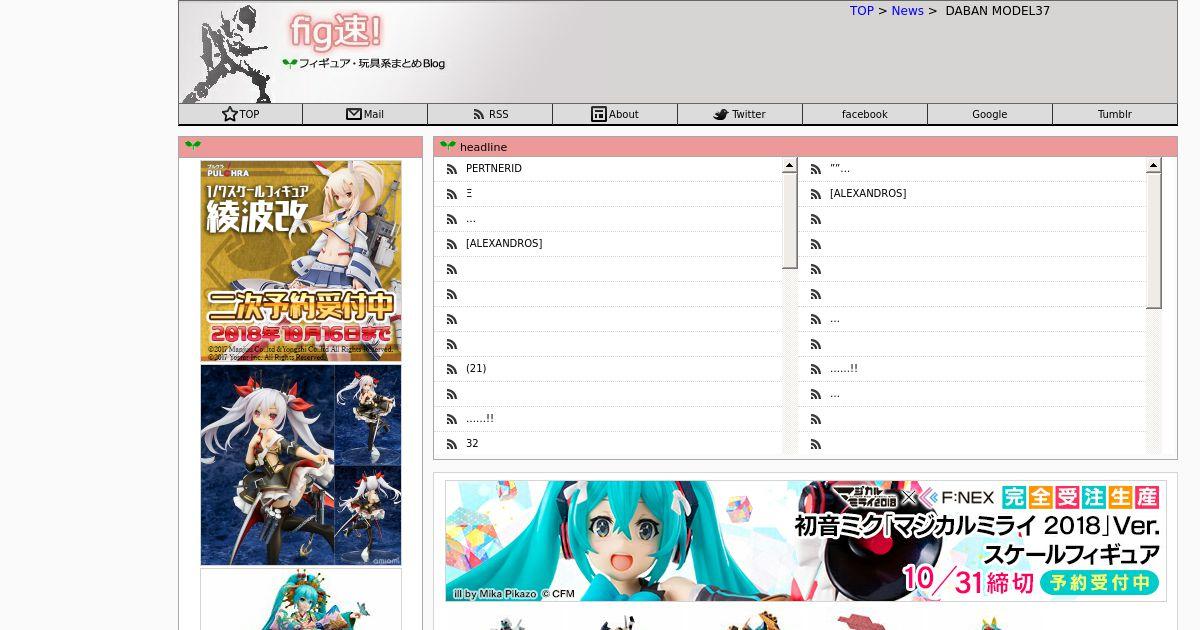Click RSS icon beside PERTNERID headline

pyautogui.click(x=451, y=169)
